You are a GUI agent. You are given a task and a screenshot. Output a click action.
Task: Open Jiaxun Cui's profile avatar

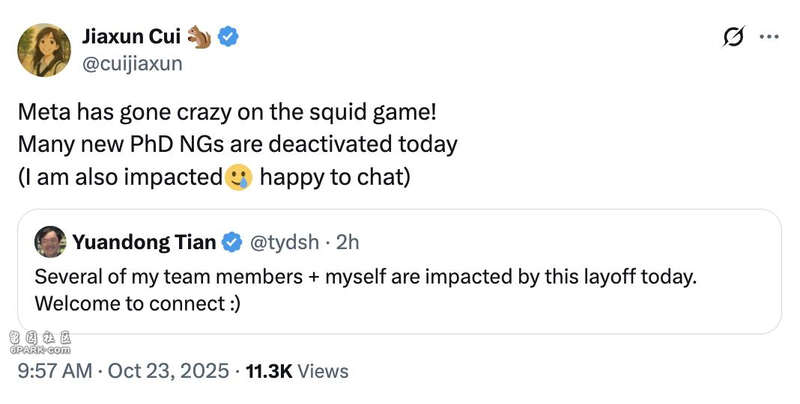pyautogui.click(x=44, y=50)
